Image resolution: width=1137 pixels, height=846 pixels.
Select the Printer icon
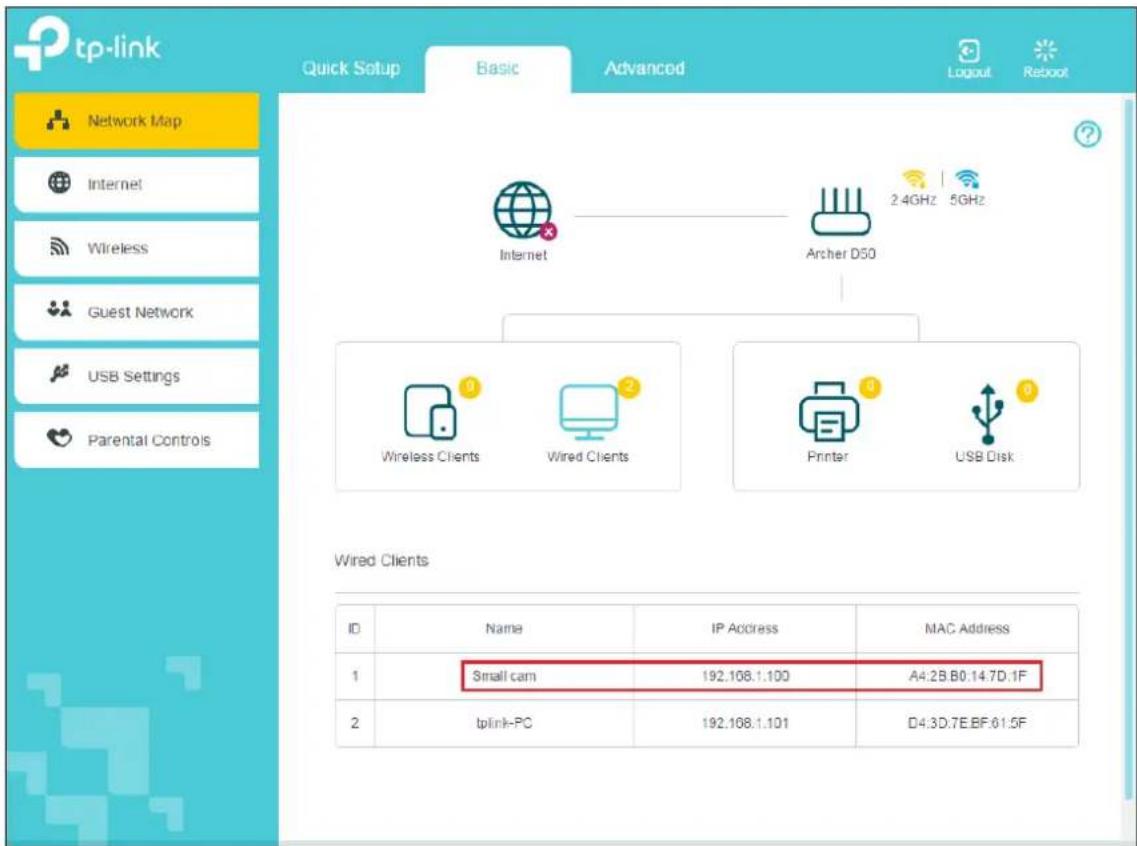point(828,412)
